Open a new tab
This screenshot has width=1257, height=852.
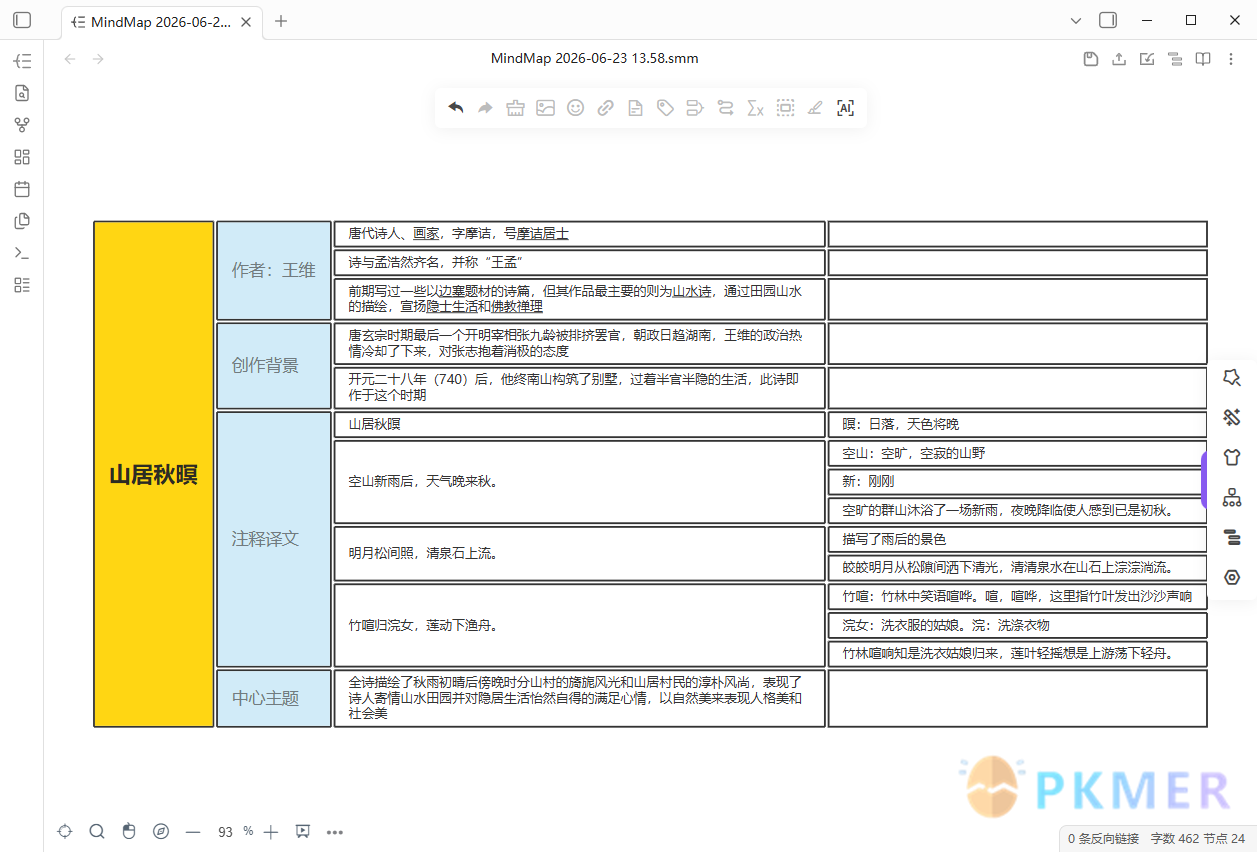click(x=281, y=21)
